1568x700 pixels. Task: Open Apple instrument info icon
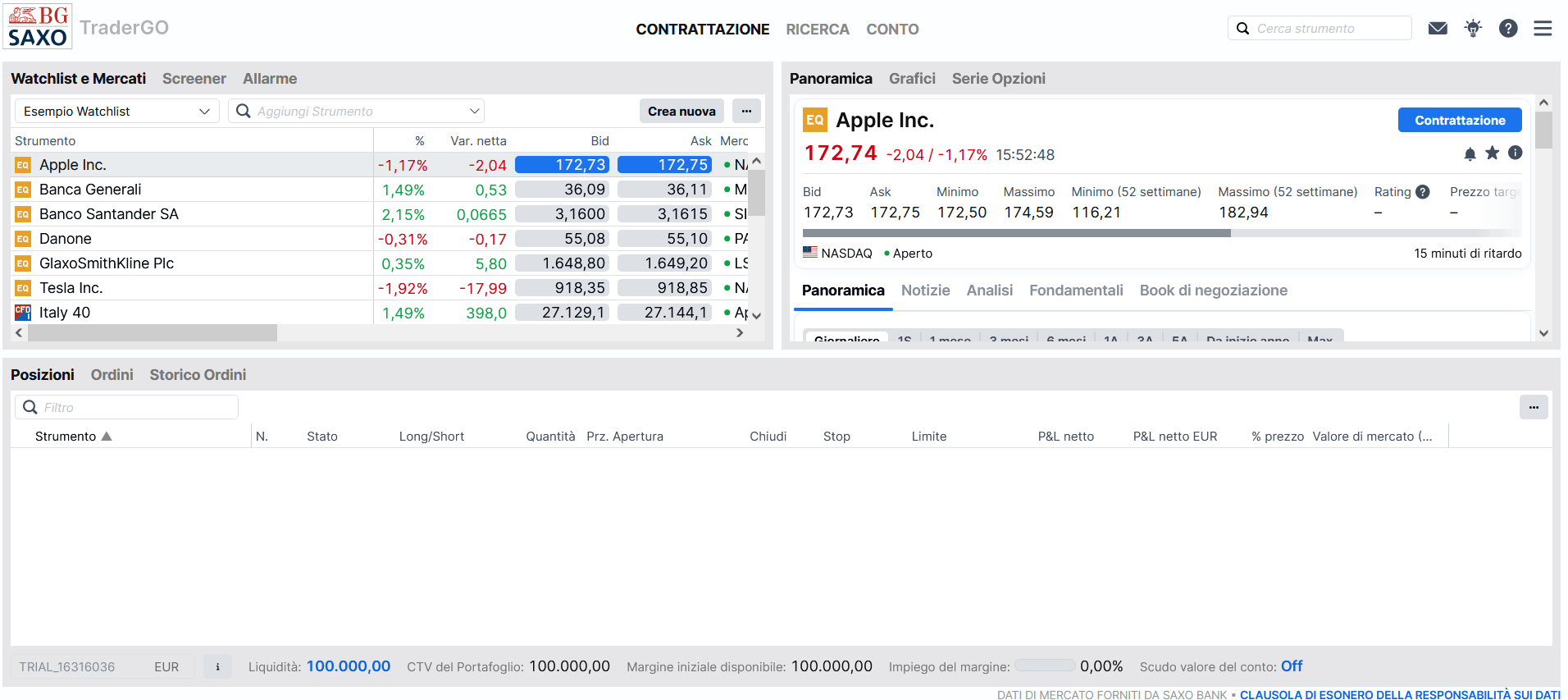click(1516, 153)
